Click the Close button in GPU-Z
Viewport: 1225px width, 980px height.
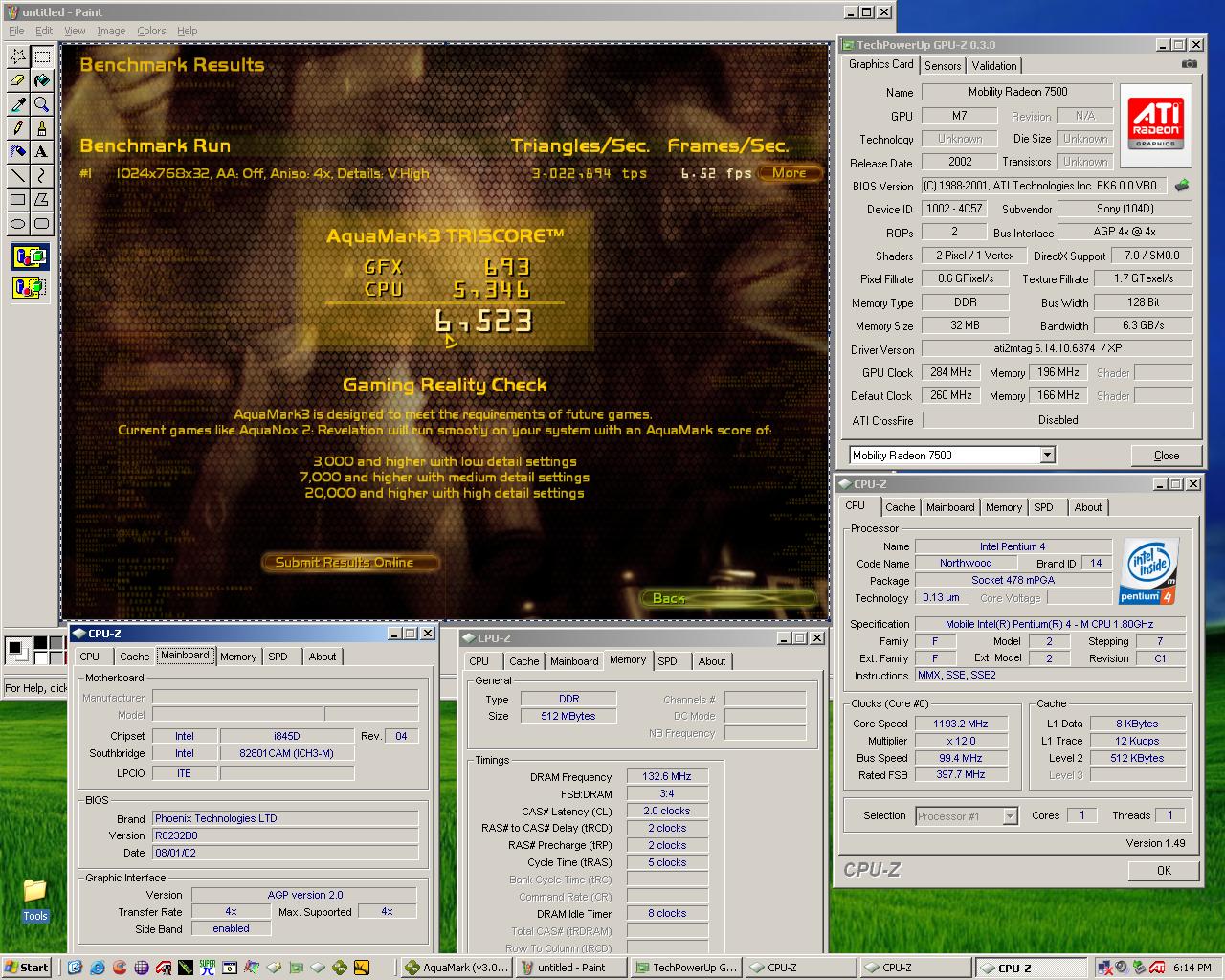click(x=1167, y=456)
